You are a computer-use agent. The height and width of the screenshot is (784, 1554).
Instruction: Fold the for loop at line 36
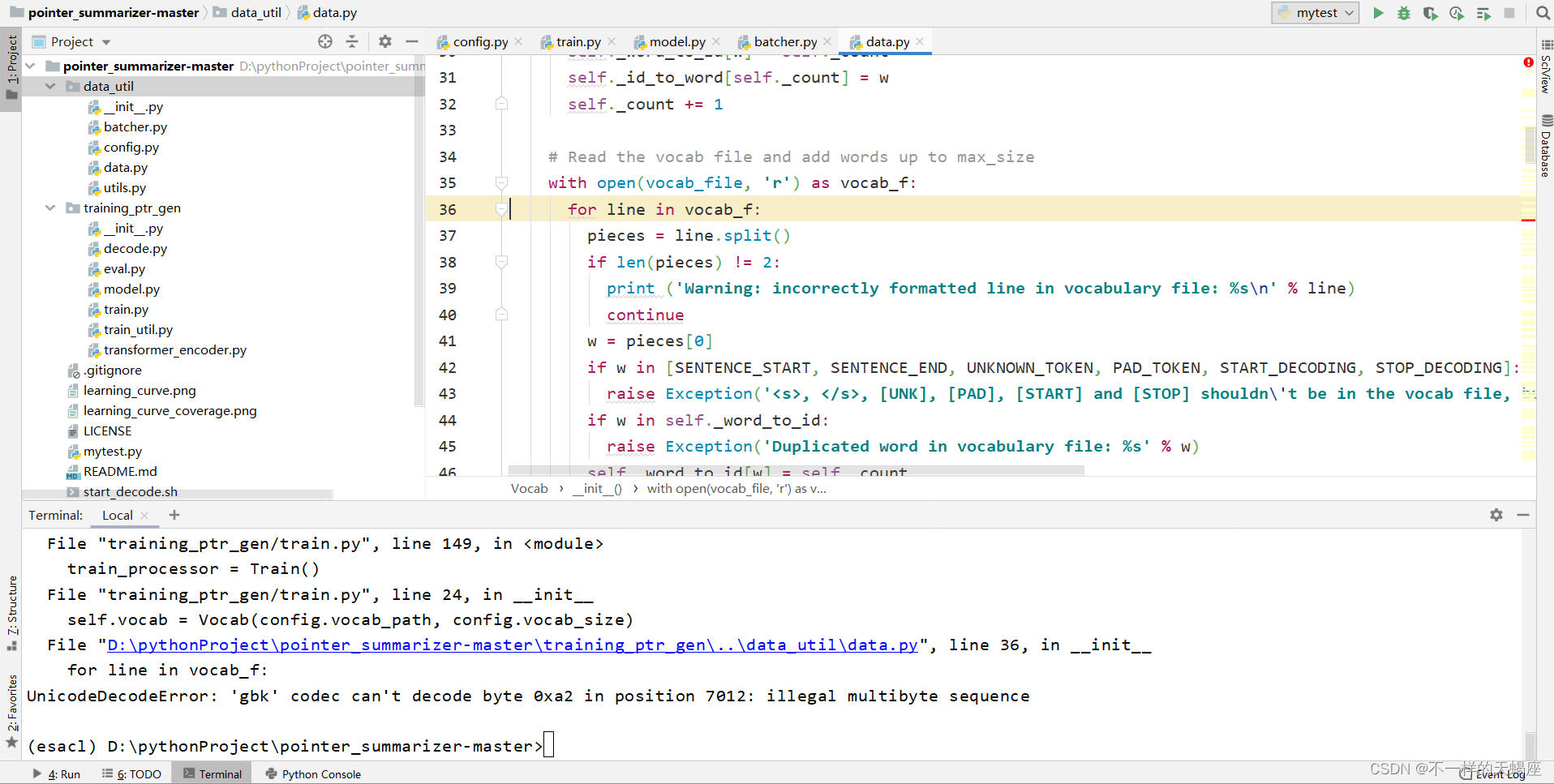pos(501,209)
